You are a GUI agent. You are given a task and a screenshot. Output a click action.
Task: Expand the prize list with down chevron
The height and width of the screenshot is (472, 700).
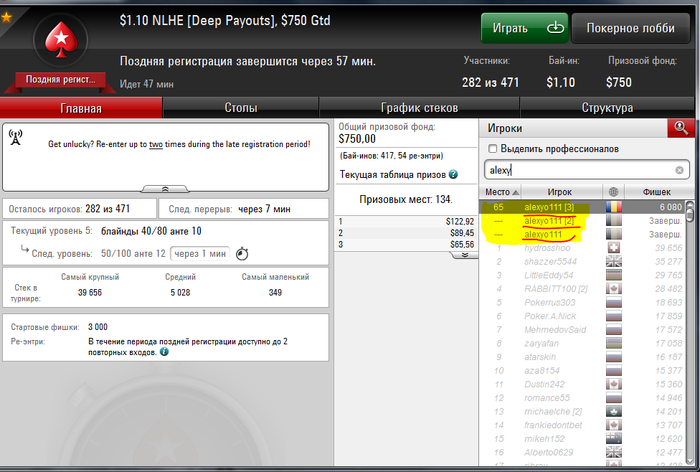(464, 255)
